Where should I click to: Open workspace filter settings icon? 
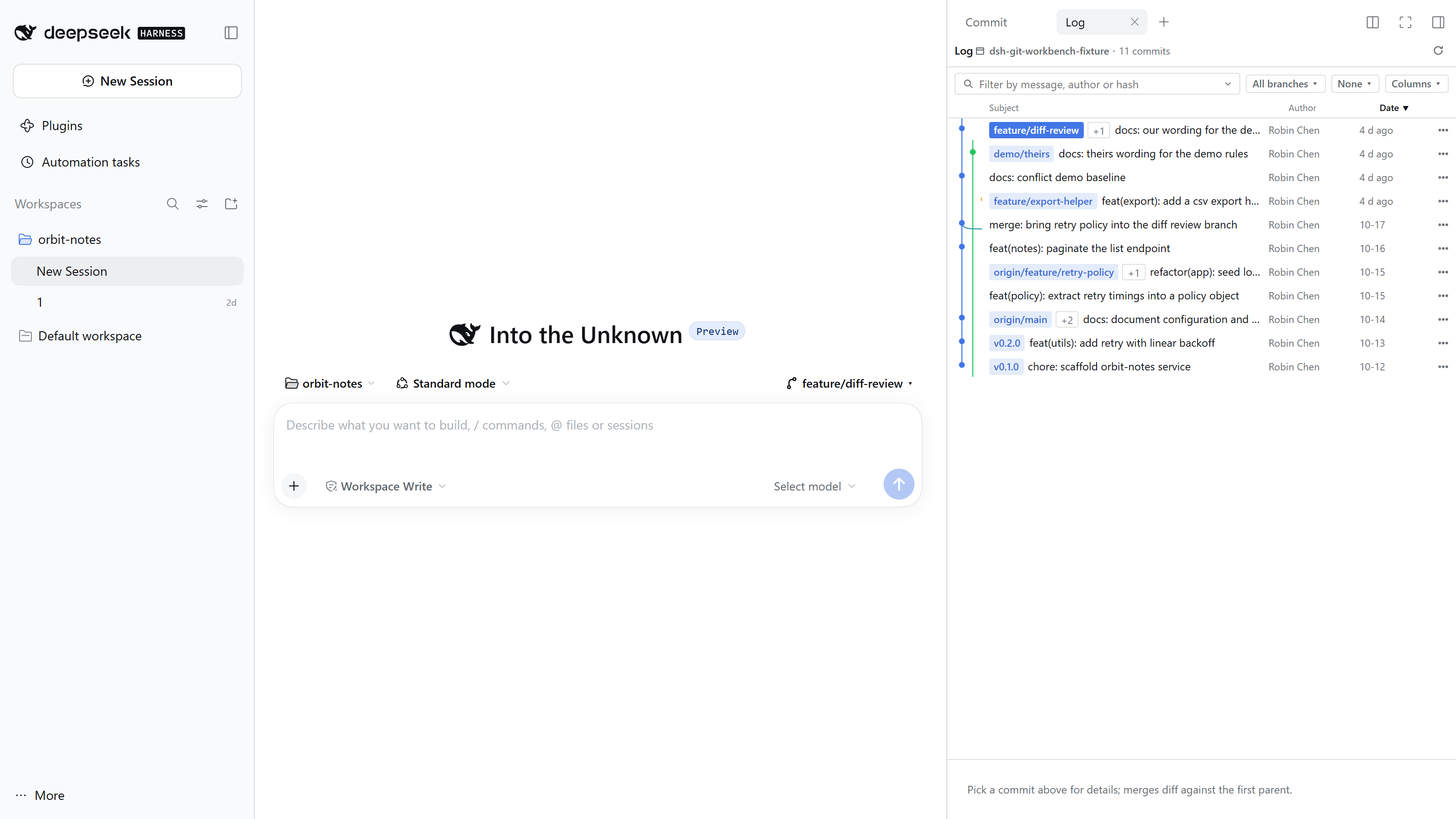tap(202, 204)
